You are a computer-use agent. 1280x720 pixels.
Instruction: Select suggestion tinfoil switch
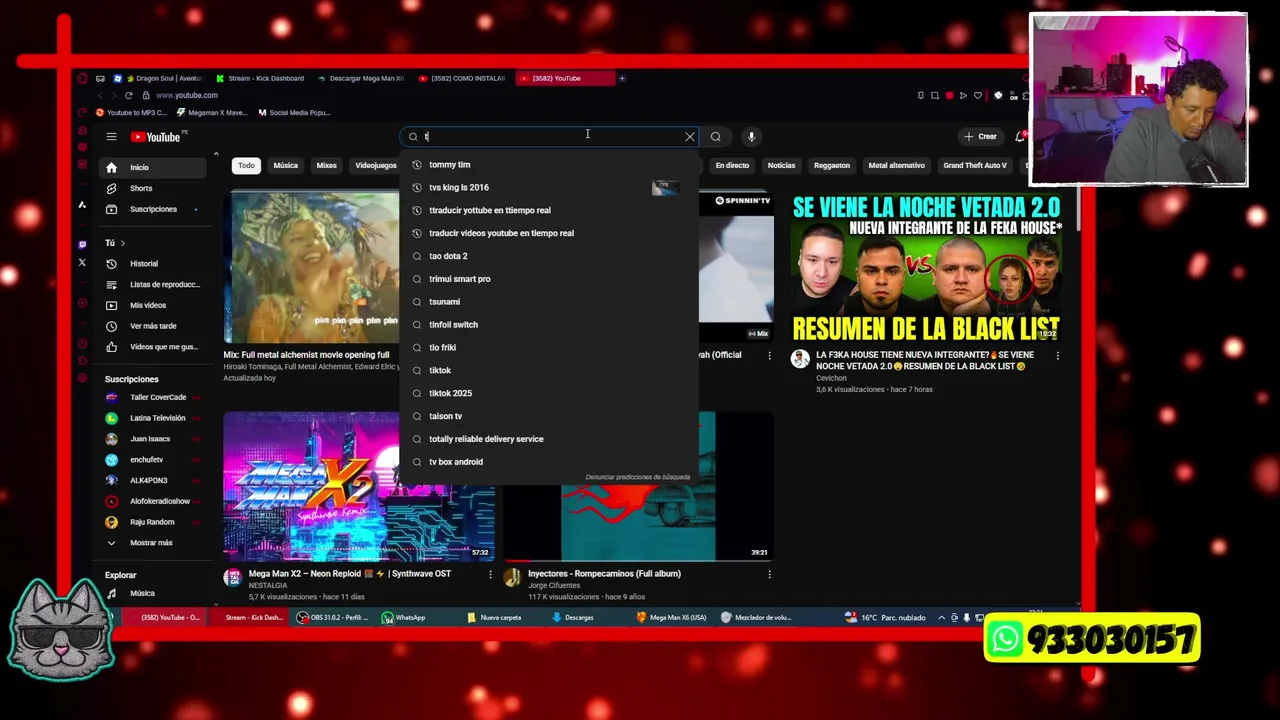(548, 325)
